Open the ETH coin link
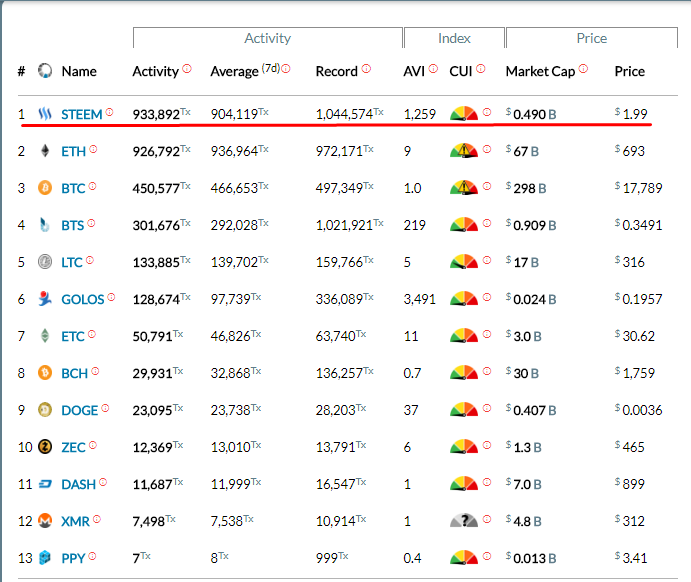 [x=73, y=152]
